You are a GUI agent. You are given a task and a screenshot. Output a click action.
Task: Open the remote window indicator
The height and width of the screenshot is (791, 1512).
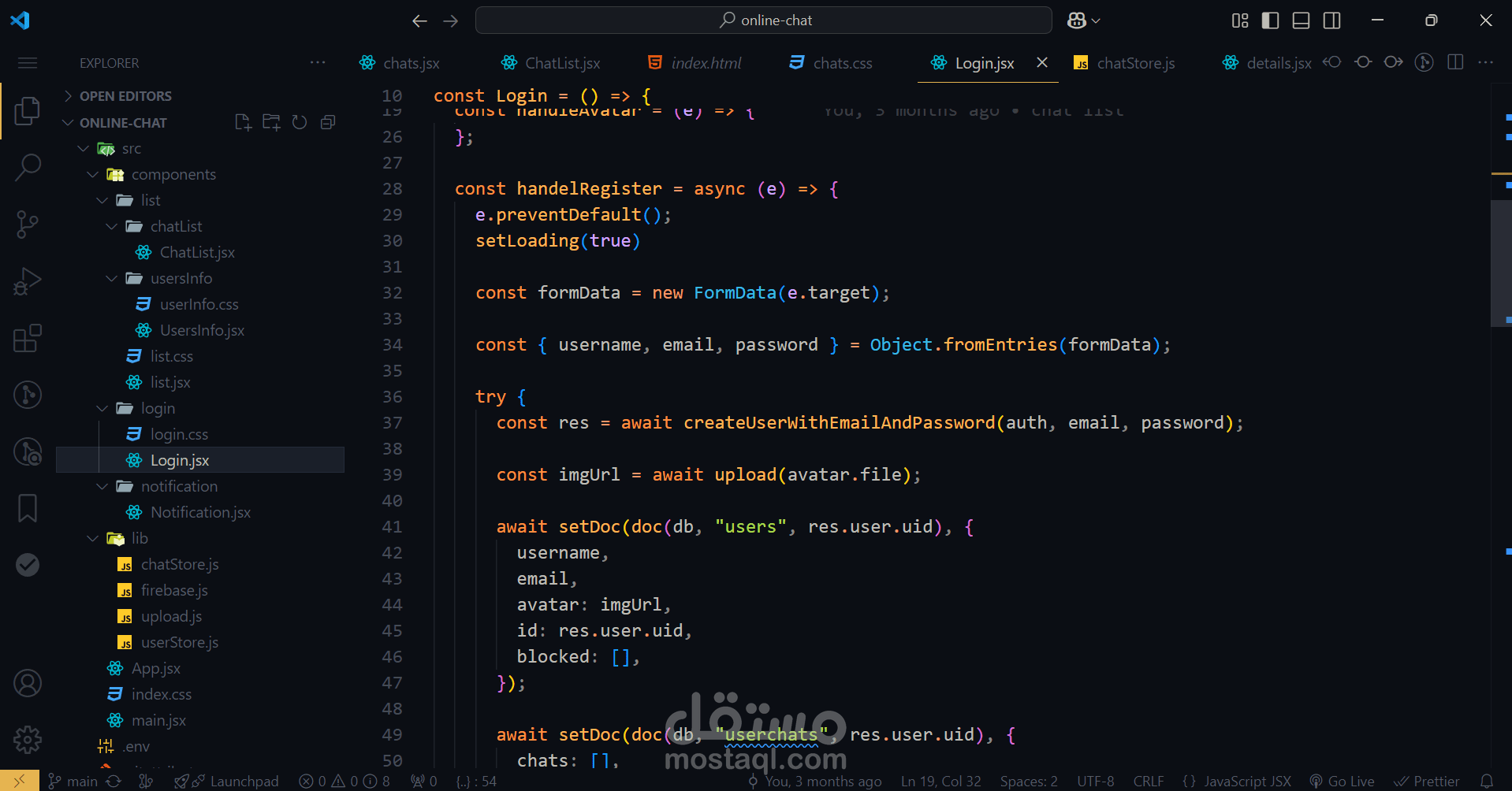(x=19, y=781)
